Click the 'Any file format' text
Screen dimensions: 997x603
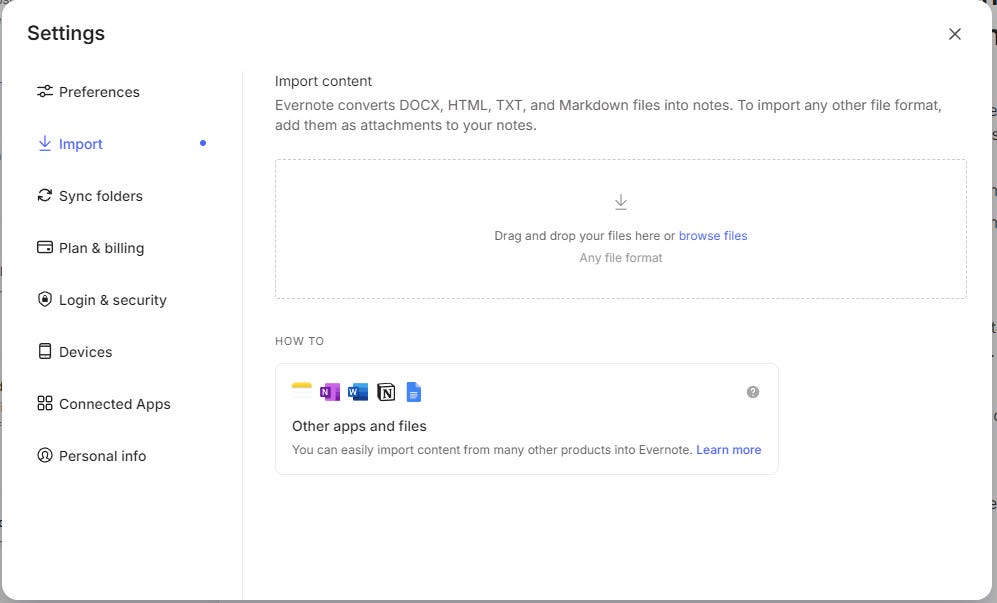(x=621, y=258)
